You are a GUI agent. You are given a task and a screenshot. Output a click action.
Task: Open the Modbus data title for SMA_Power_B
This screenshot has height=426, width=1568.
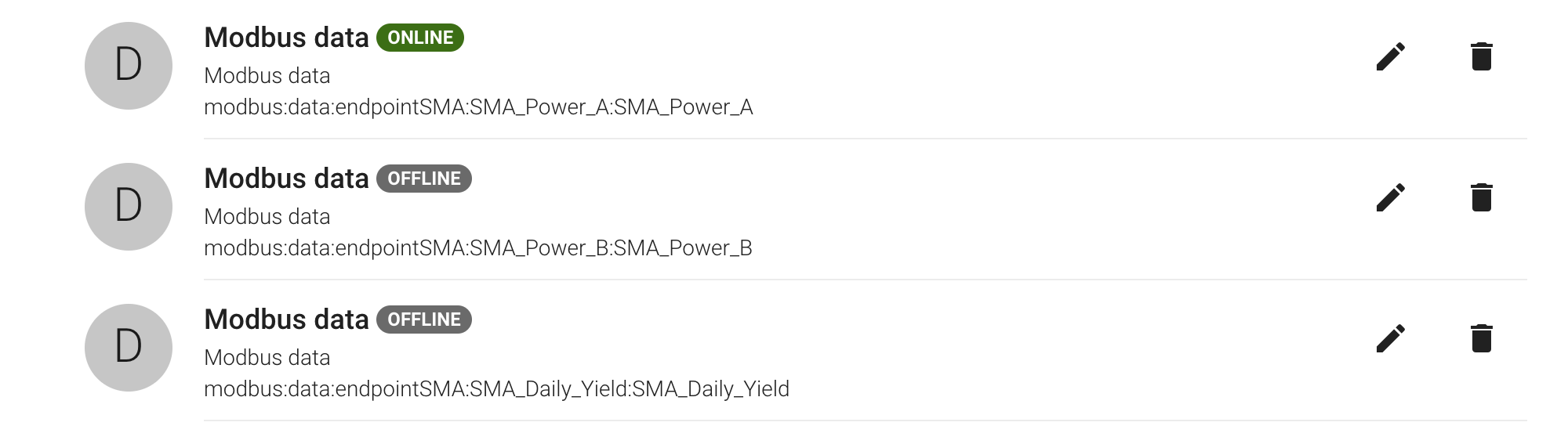tap(286, 179)
